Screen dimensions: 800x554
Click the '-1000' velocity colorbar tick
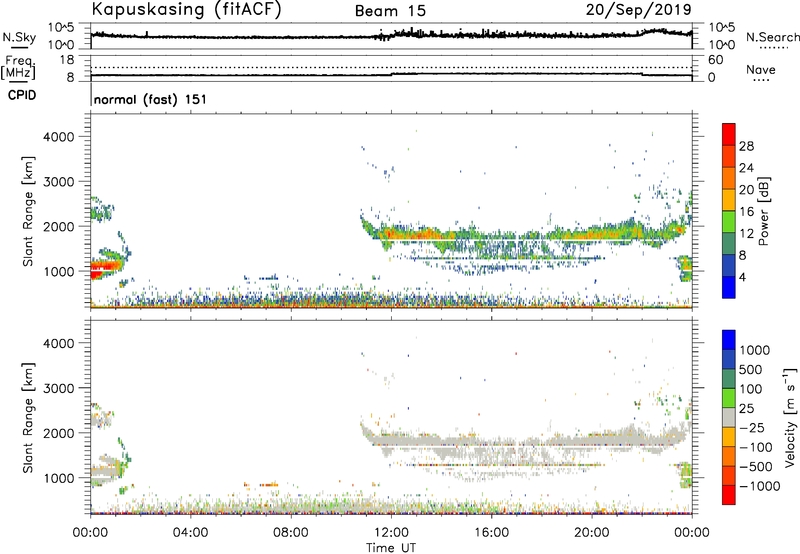(760, 486)
